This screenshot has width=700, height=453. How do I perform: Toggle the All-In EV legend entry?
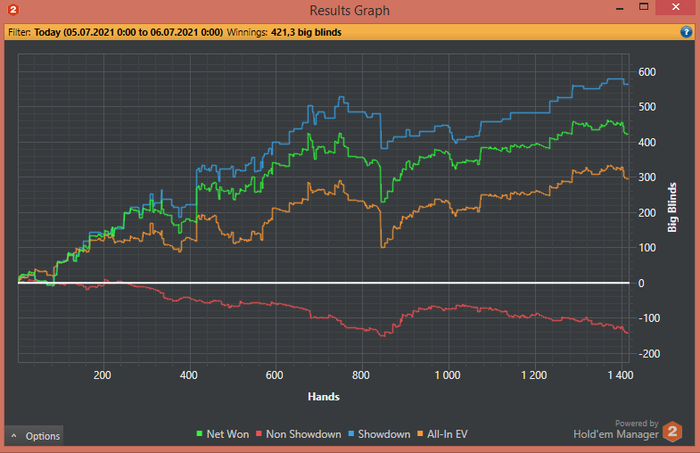point(442,434)
